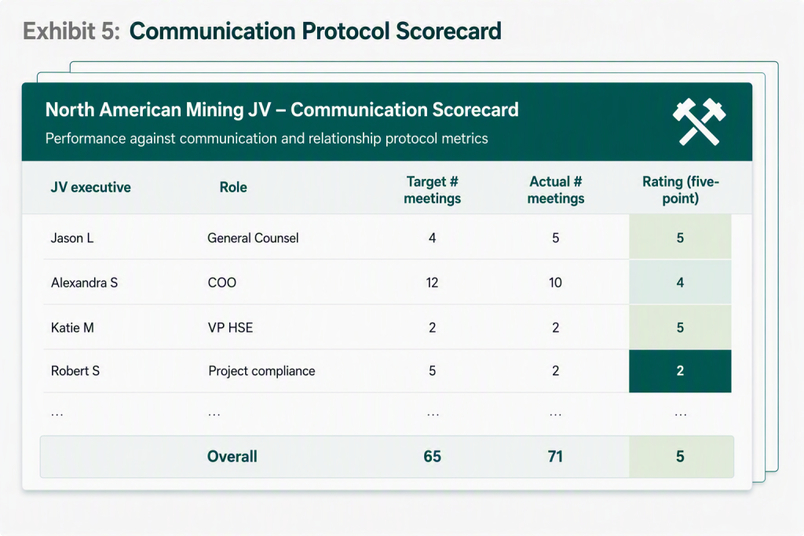Viewport: 804px width, 536px height.
Task: Click the Project compliance role cell
Action: coord(262,371)
